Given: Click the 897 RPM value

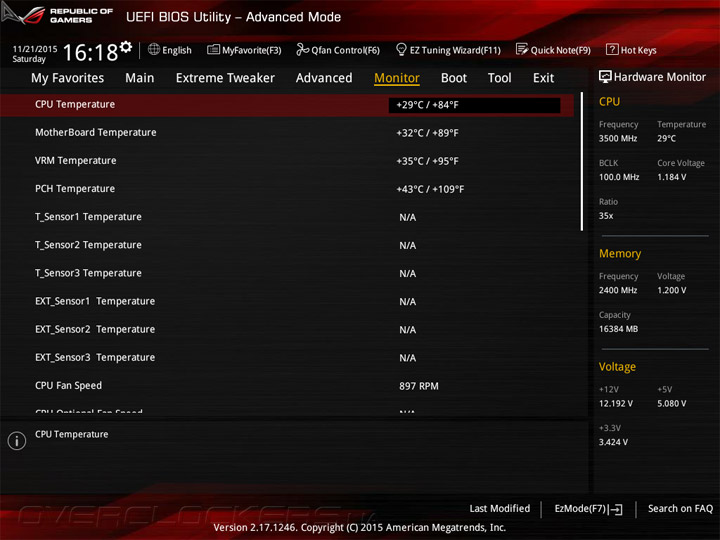Looking at the screenshot, I should pos(419,386).
